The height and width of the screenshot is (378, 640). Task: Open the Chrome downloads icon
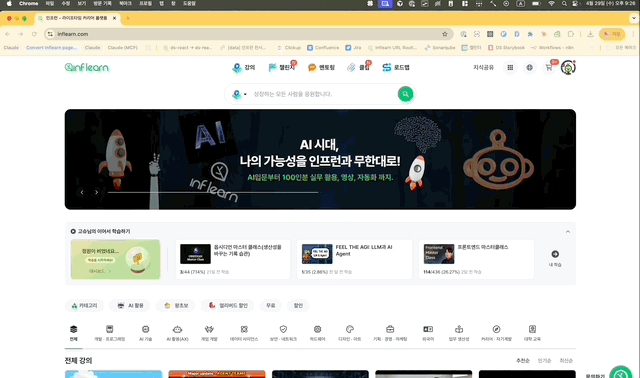(590, 34)
